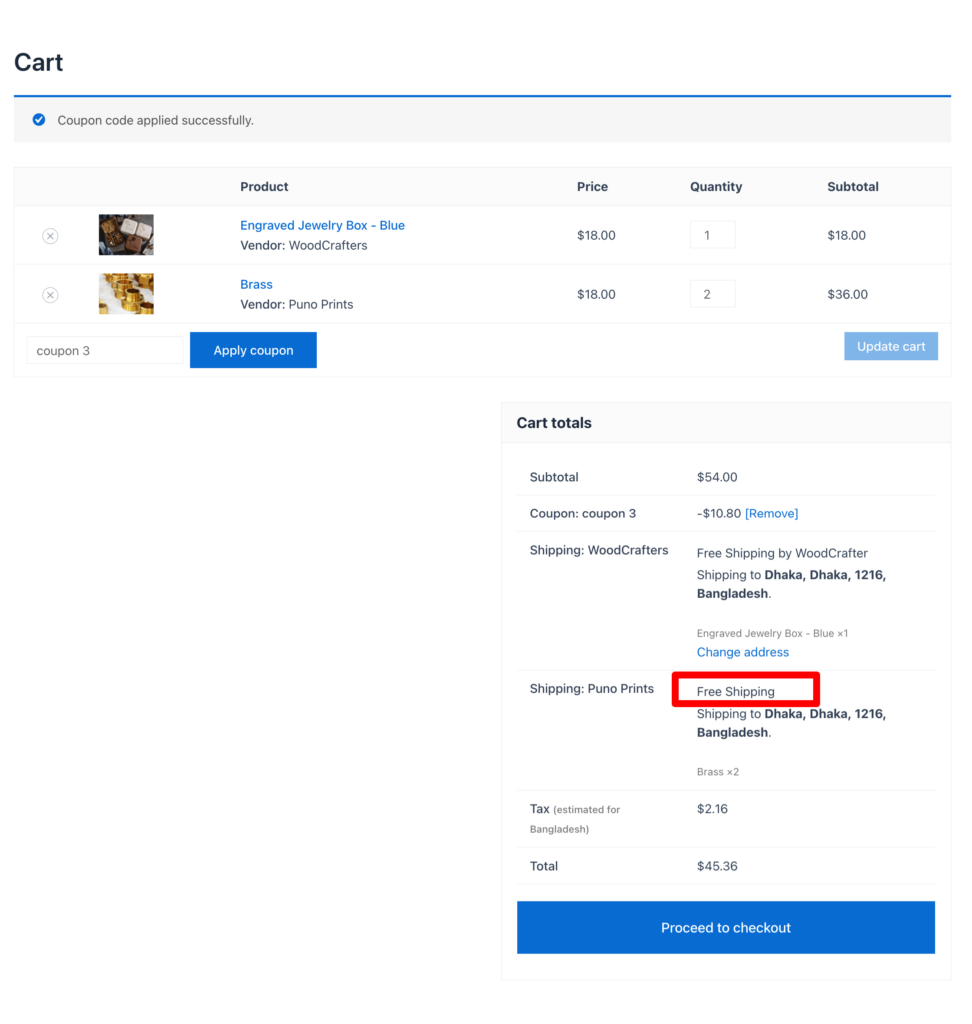Apply the entered coupon code
The image size is (972, 1024).
(x=252, y=350)
